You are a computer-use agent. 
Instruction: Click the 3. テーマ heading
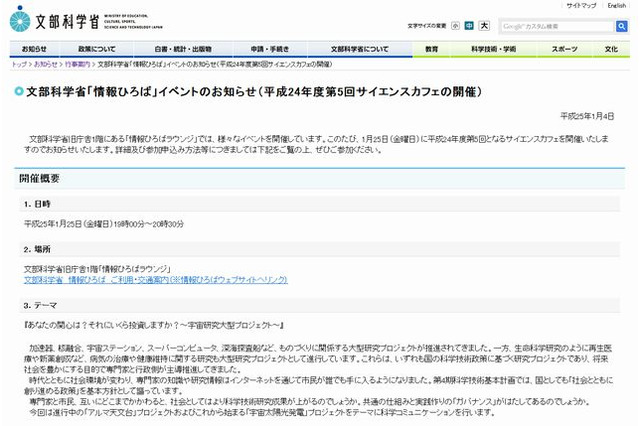coord(40,306)
